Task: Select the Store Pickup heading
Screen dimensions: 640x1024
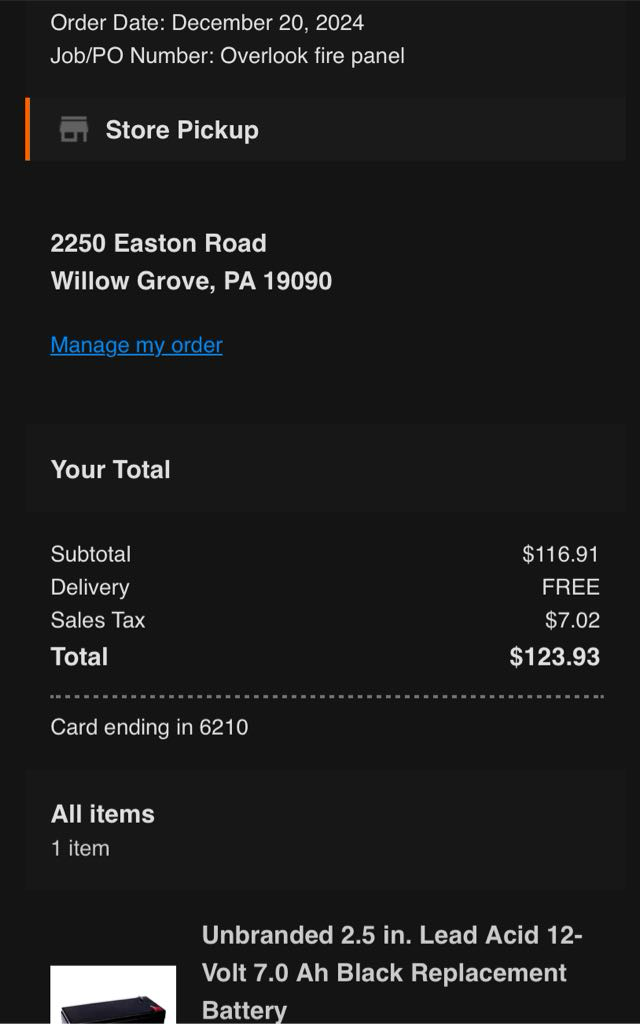Action: [x=182, y=130]
